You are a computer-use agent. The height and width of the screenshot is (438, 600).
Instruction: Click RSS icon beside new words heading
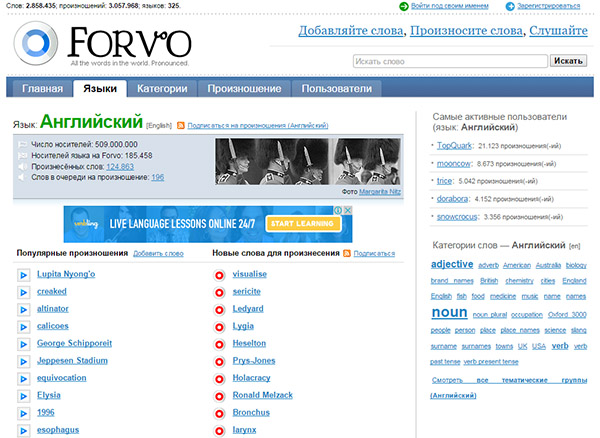coord(347,254)
